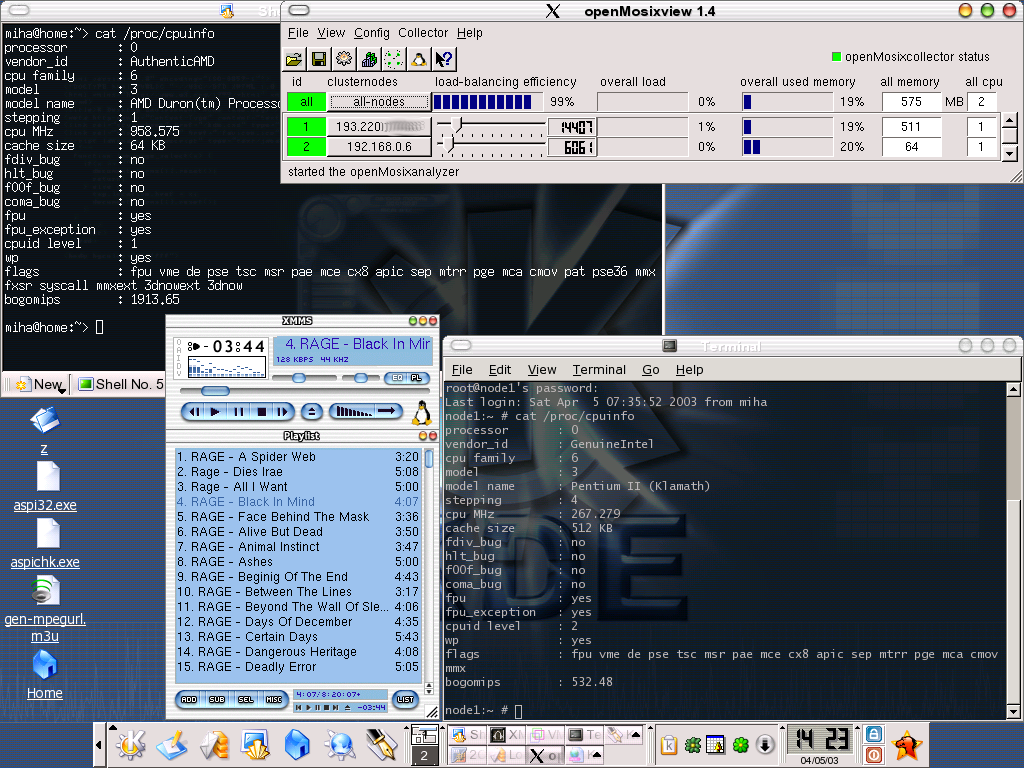This screenshot has height=768, width=1024.
Task: Toggle the XMMS playlist PL button
Action: 415,378
